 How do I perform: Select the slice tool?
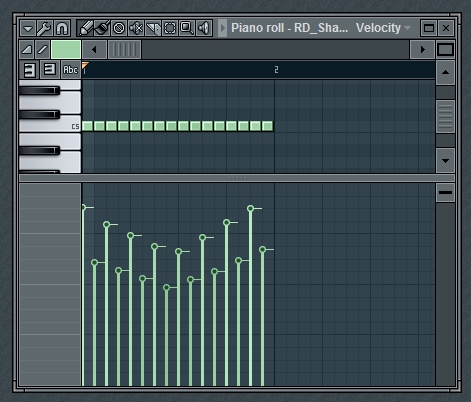[x=153, y=28]
